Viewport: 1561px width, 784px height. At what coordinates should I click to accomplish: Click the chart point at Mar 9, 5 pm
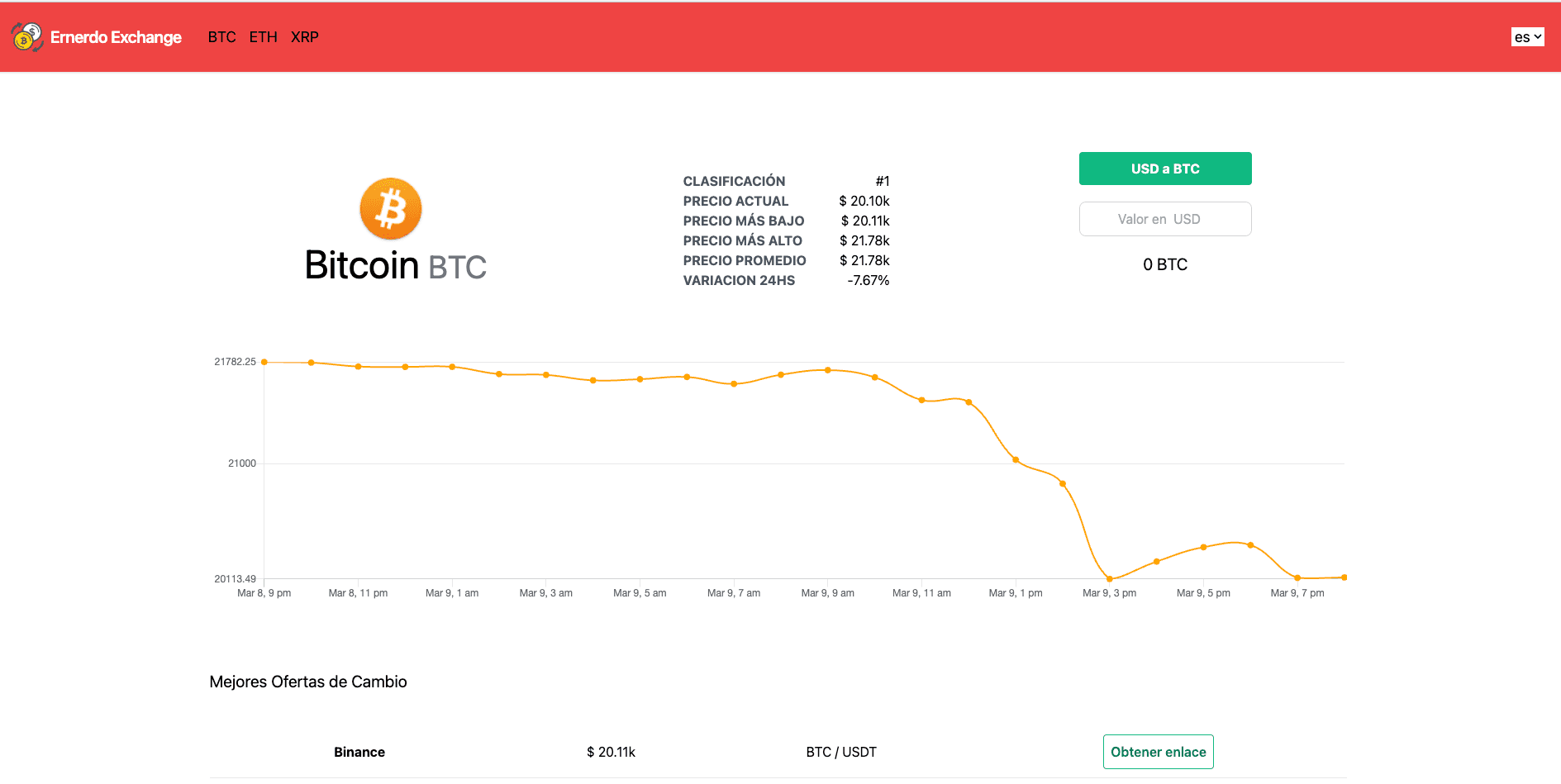click(x=1203, y=547)
